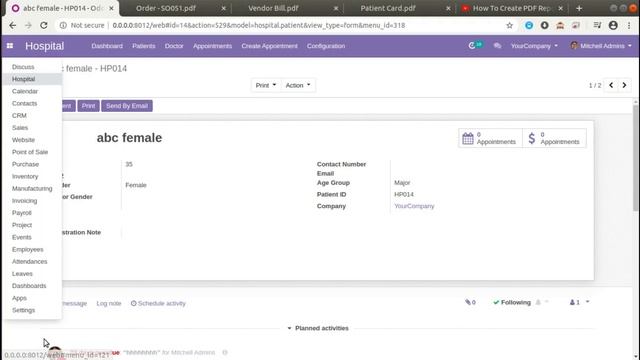This screenshot has height=360, width=640.
Task: Open Mitchell Admin user menu
Action: tap(601, 46)
